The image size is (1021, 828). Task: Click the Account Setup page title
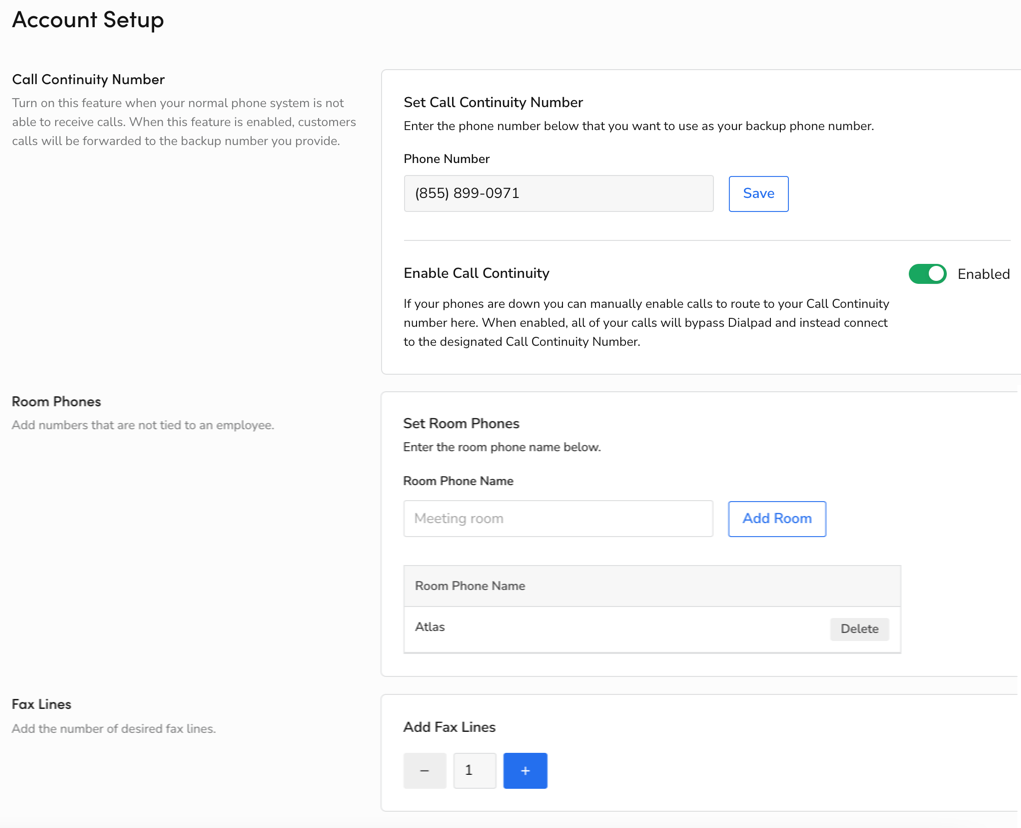point(88,20)
